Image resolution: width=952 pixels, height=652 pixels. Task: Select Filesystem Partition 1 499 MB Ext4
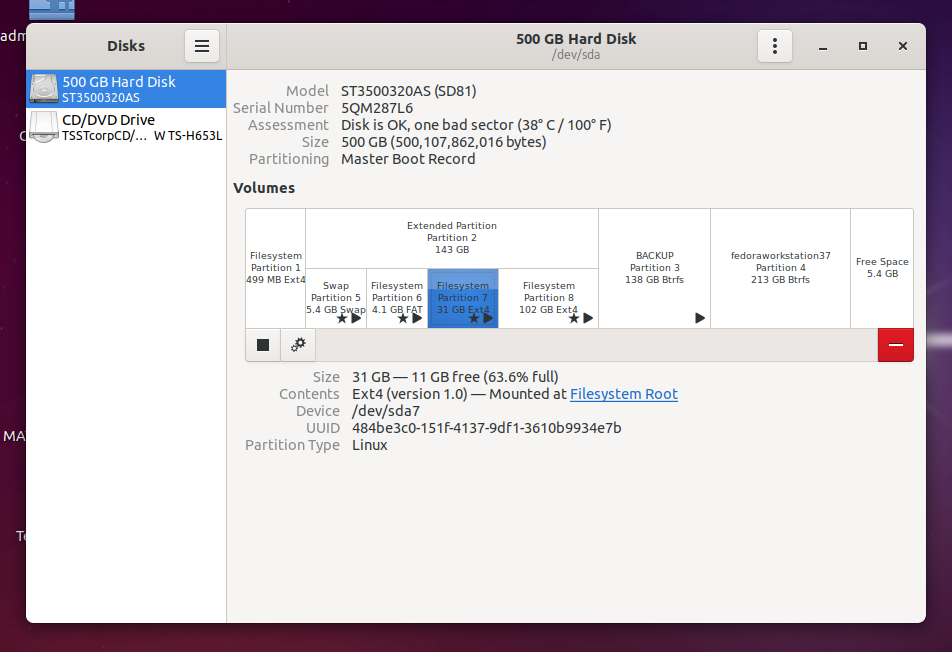click(x=276, y=268)
